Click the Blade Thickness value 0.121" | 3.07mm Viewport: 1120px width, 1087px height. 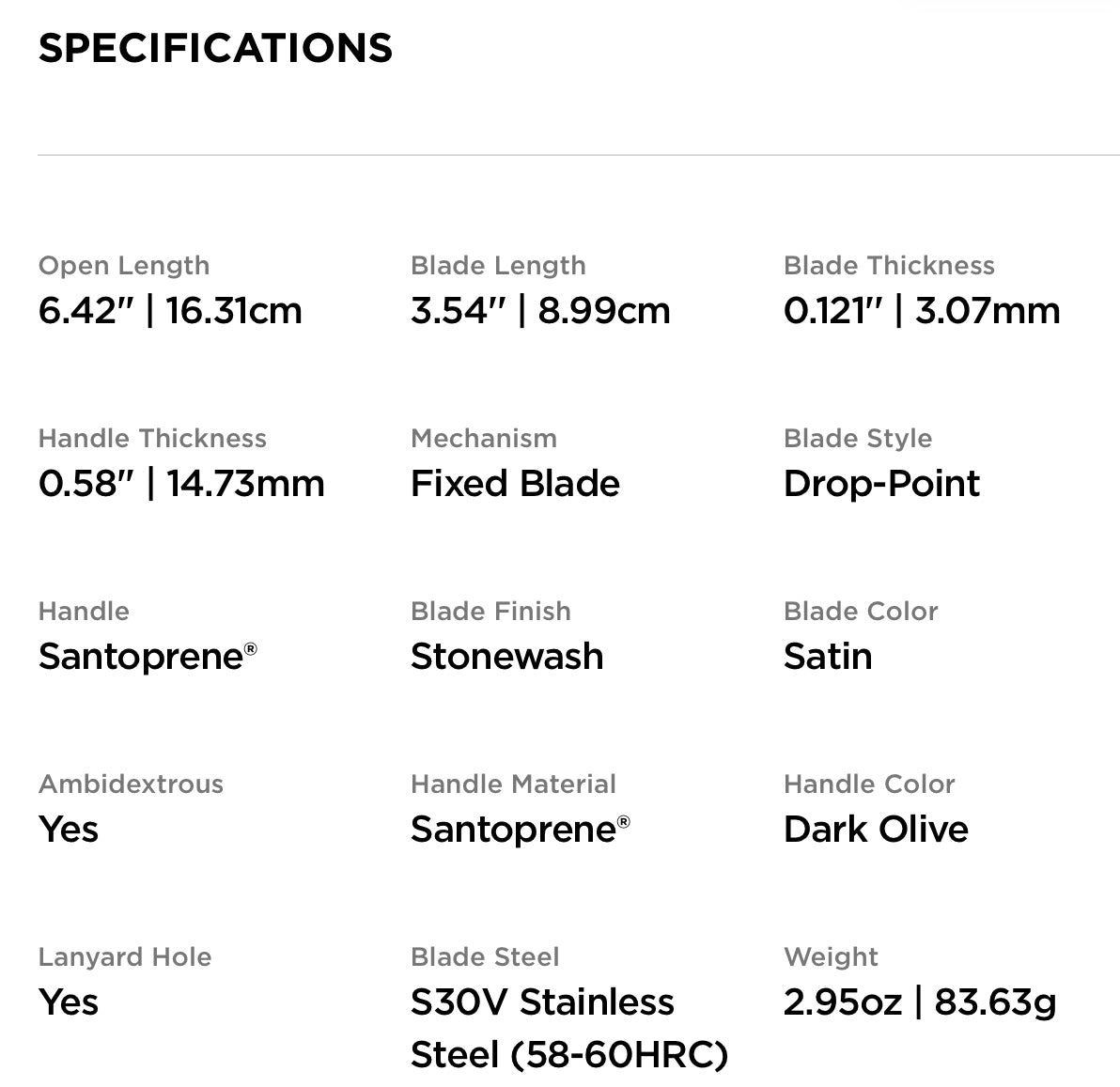coord(921,311)
